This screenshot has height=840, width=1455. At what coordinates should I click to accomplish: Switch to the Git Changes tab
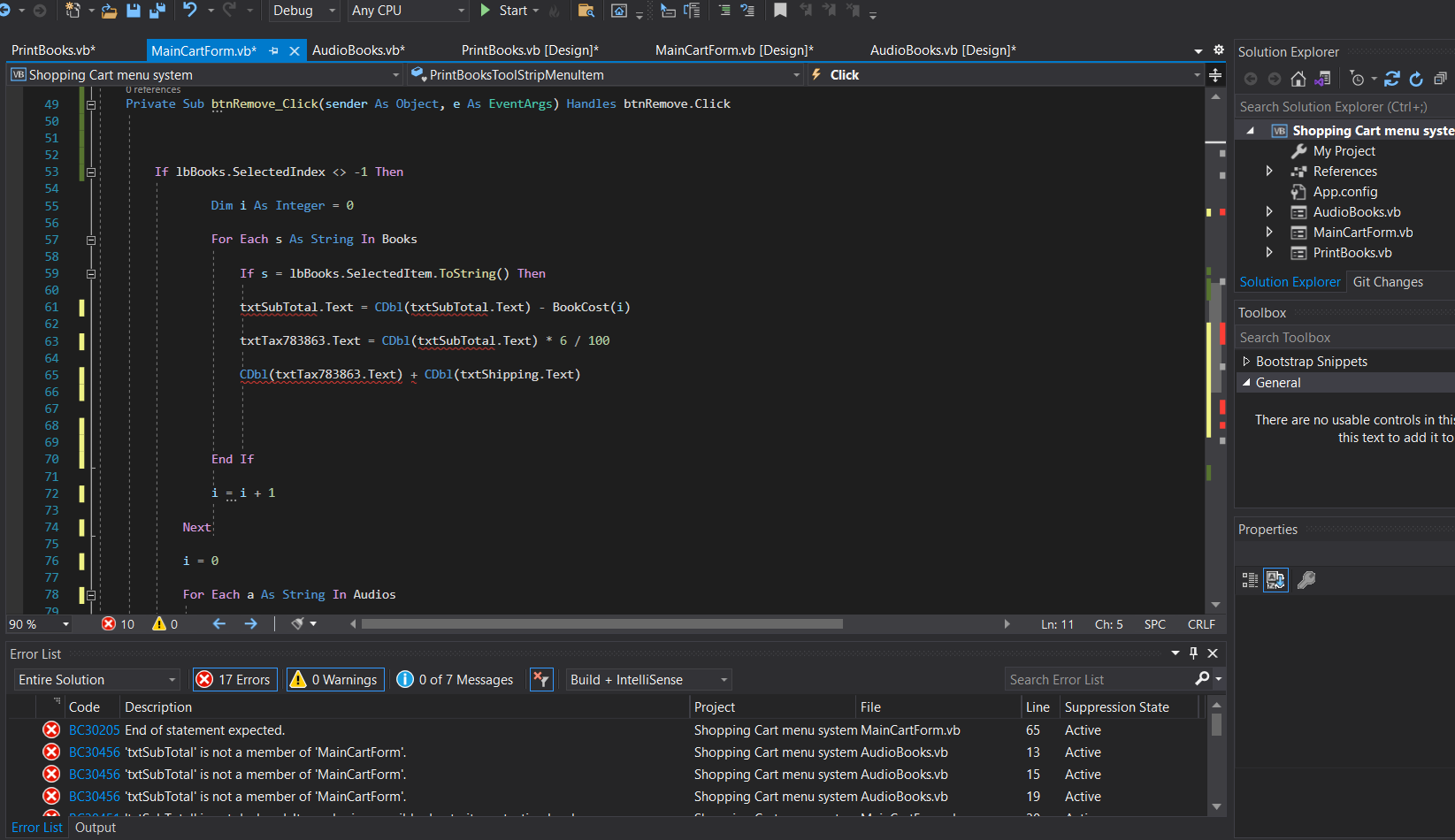coord(1388,282)
